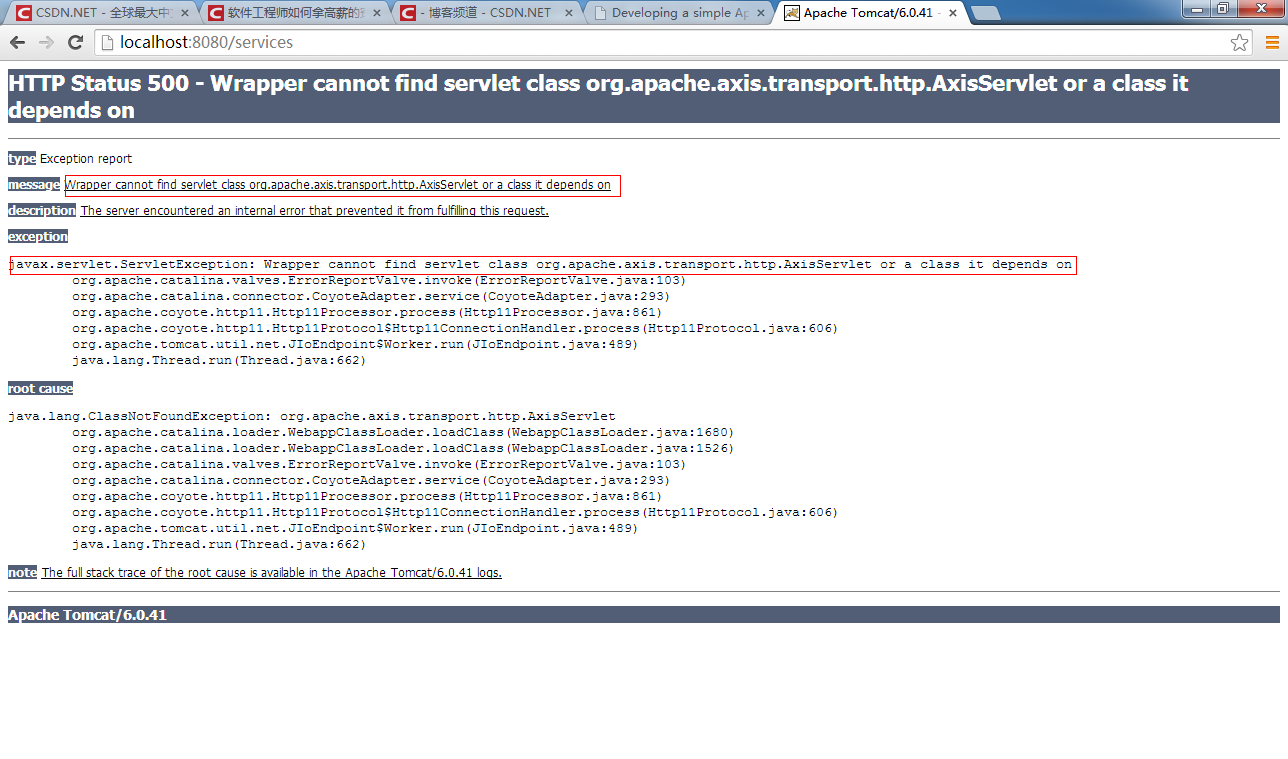The height and width of the screenshot is (759, 1288).
Task: Close the CSDN.NET first tab
Action: 184,14
